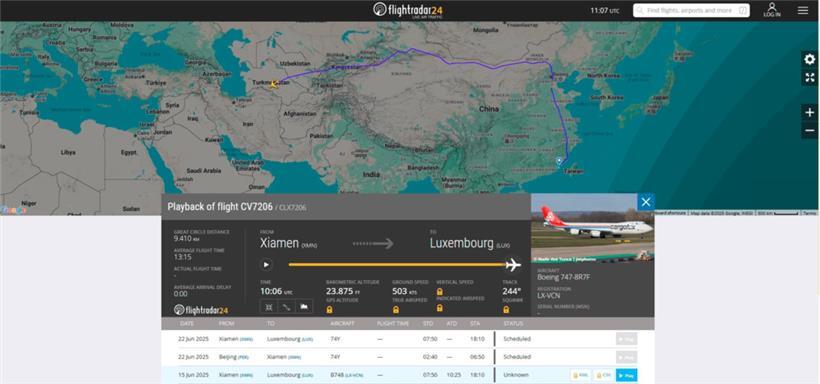Viewport: 820px width, 384px height.
Task: Zoom out the map with minus
Action: point(810,130)
